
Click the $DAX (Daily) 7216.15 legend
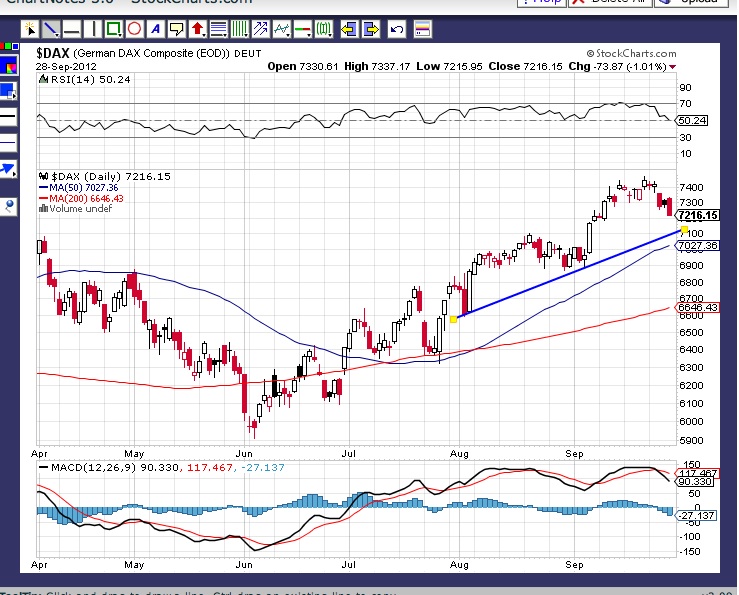[x=105, y=177]
